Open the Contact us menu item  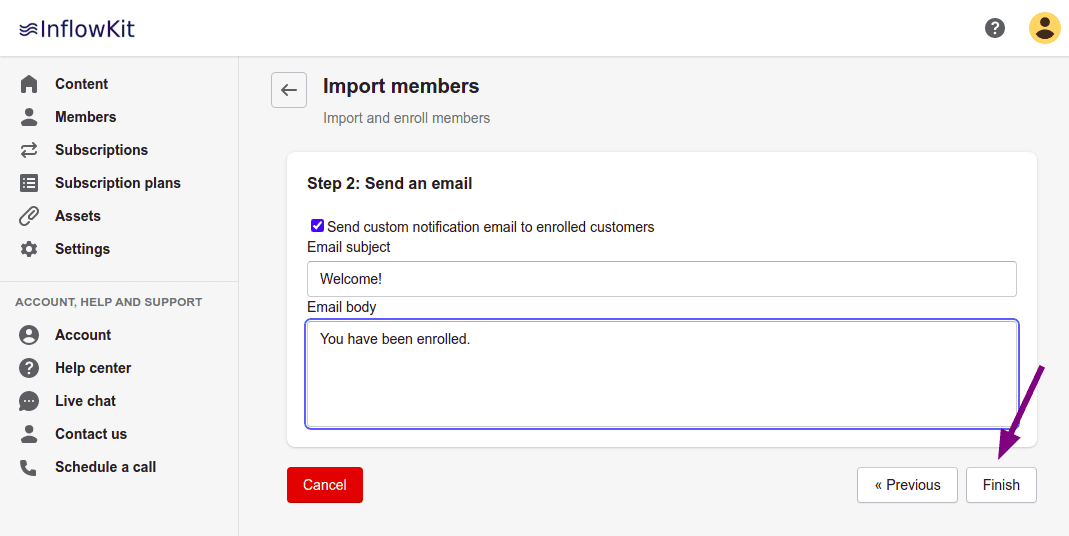pyautogui.click(x=91, y=434)
